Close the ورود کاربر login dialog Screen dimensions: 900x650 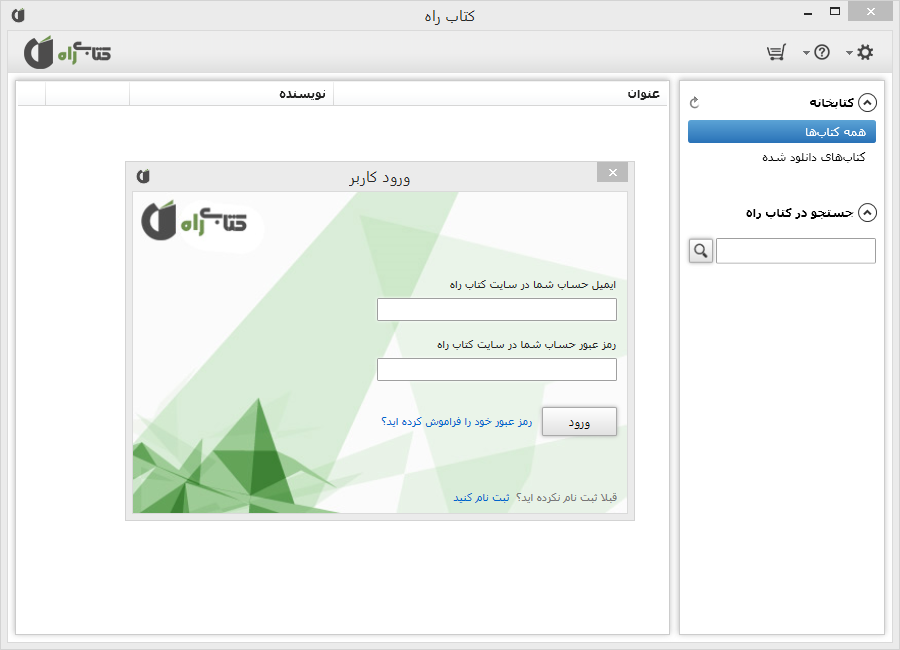612,172
